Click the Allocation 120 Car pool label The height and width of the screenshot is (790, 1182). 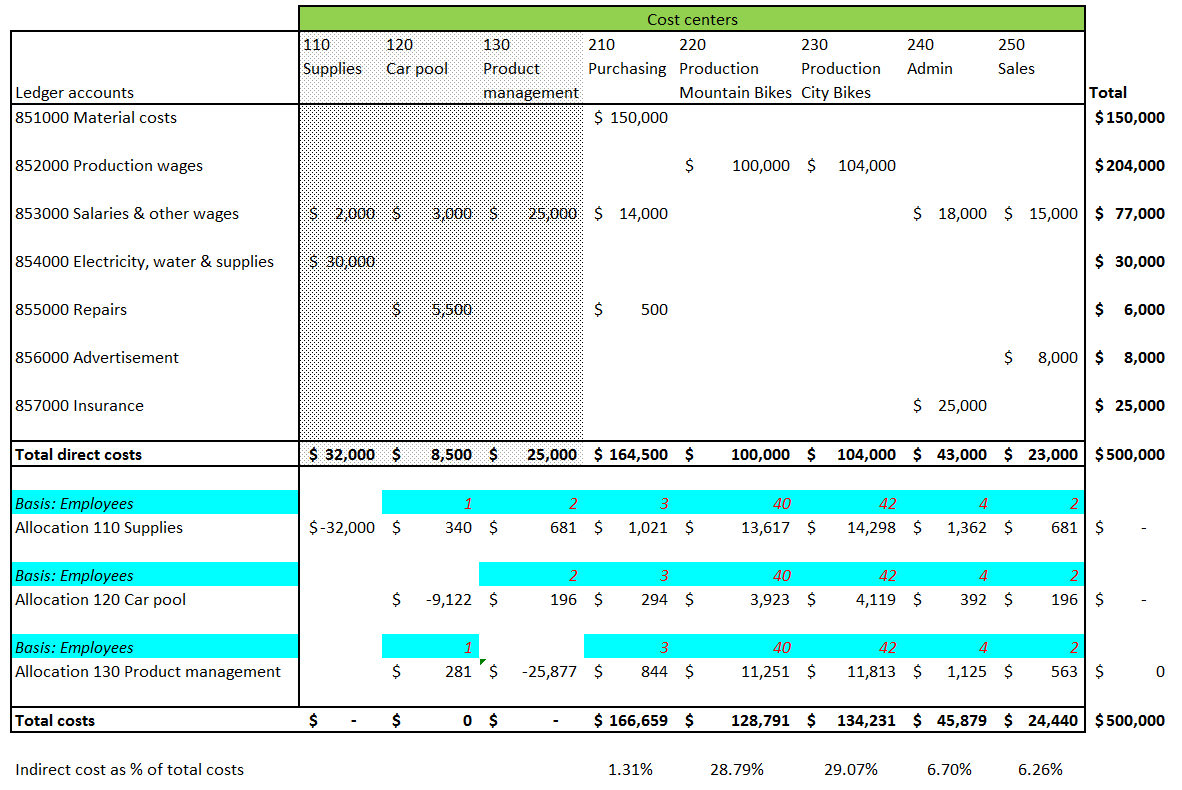(x=101, y=600)
